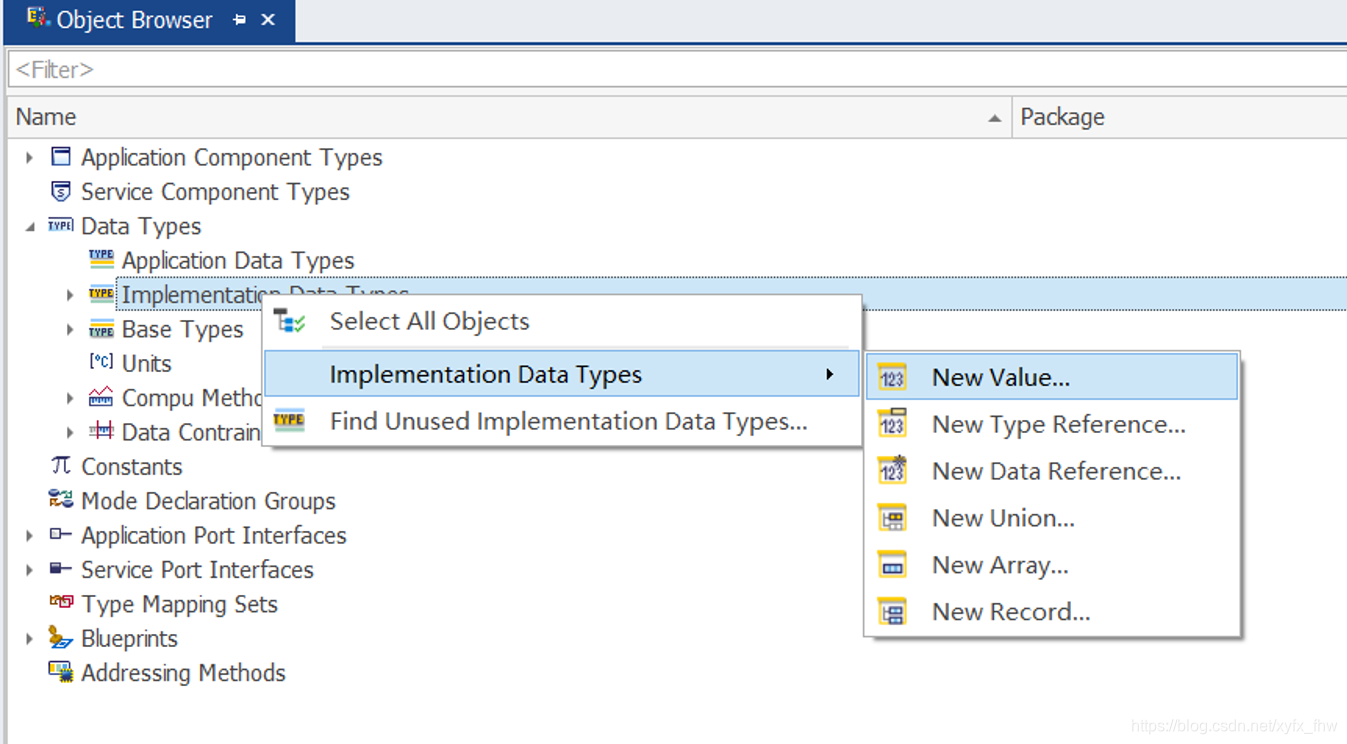Choose New Value from submenu
This screenshot has height=744, width=1347.
point(1052,377)
